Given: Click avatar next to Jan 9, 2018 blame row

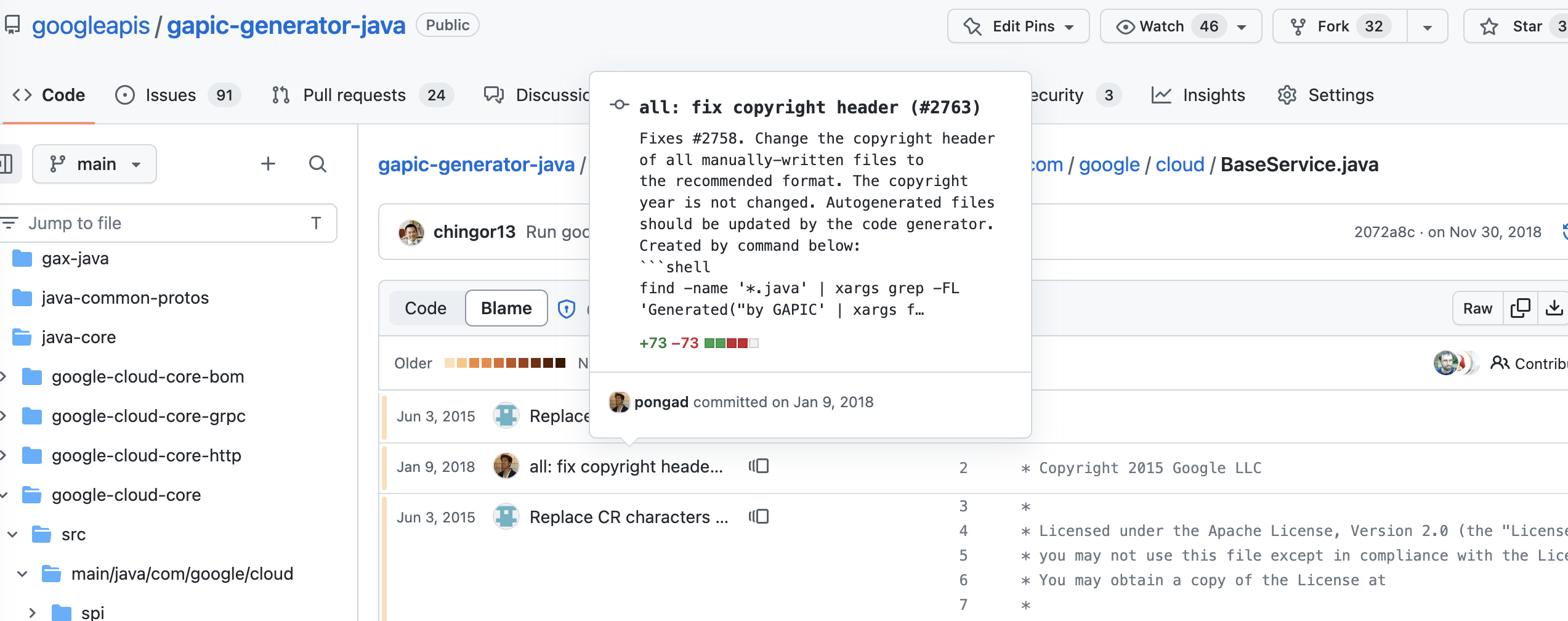Looking at the screenshot, I should [x=506, y=466].
